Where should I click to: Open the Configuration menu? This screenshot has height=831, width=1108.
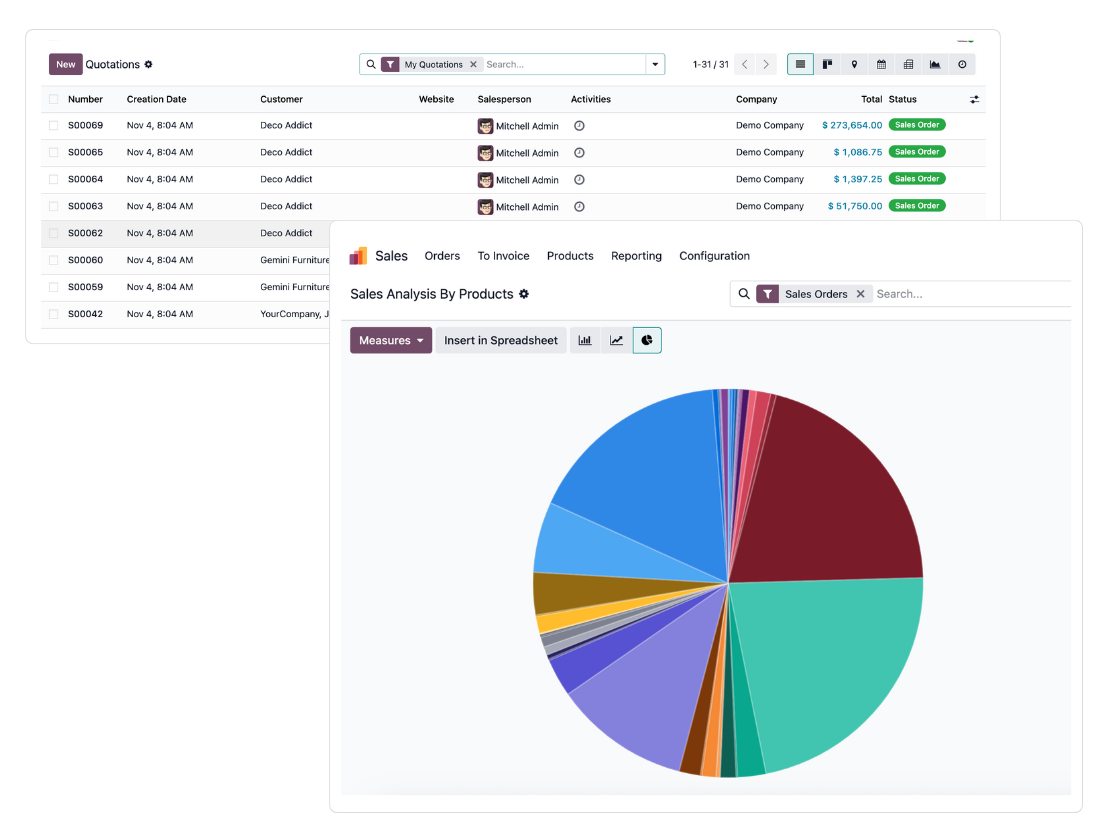tap(714, 256)
